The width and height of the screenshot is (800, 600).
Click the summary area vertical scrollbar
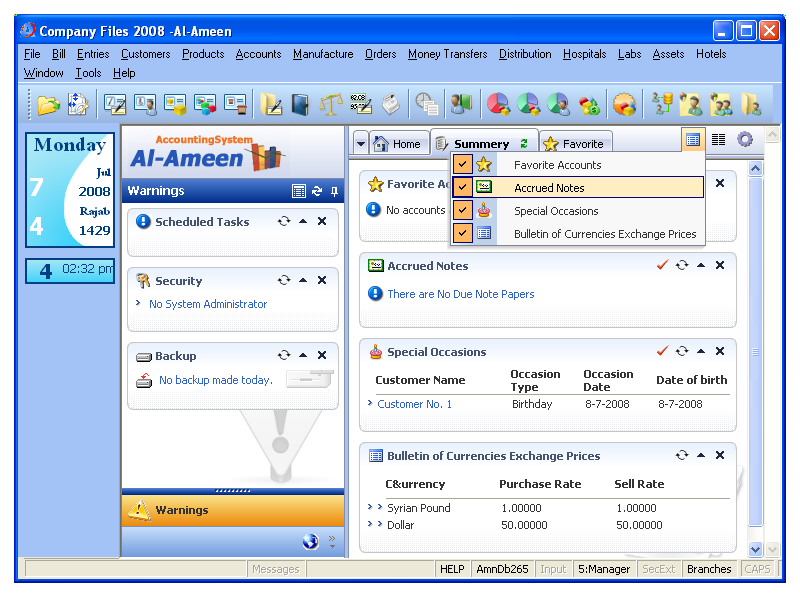(756, 350)
